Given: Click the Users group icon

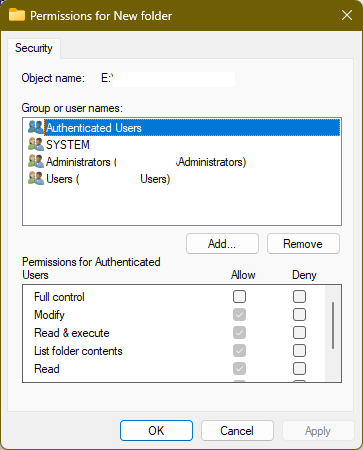Looking at the screenshot, I should (36, 179).
